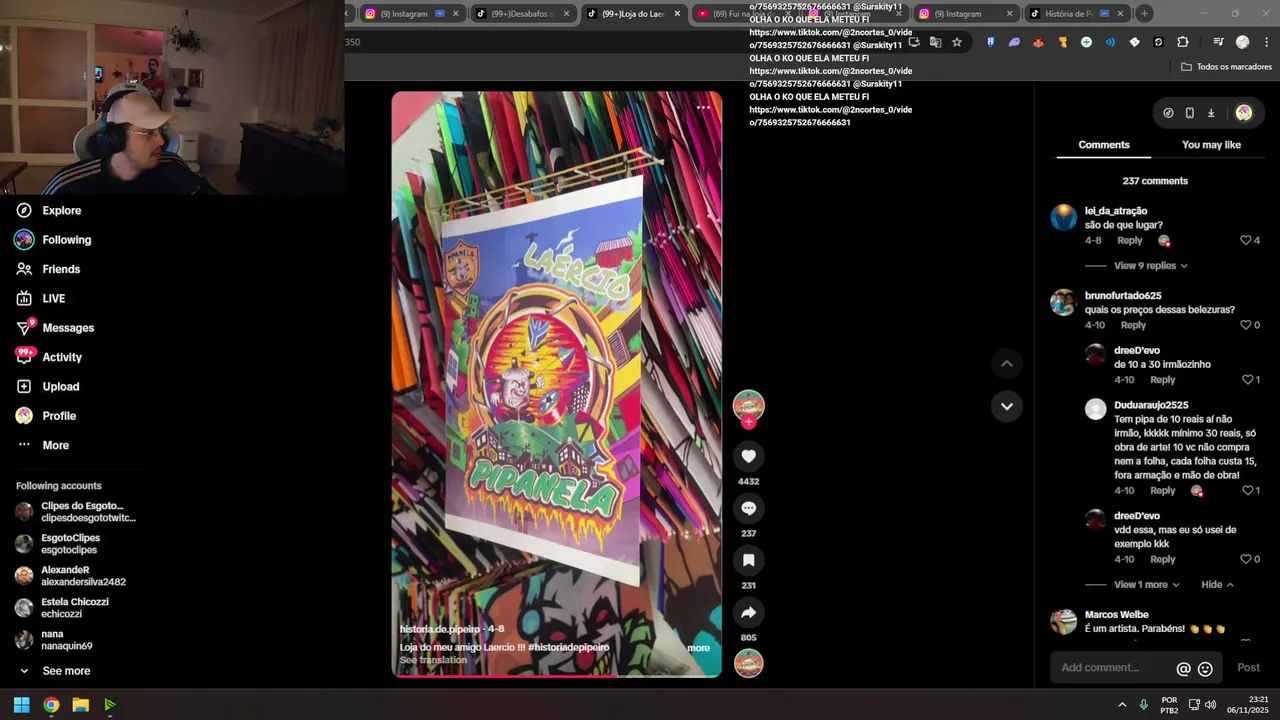Click the get app phone icon
Screen dimensions: 1280x720
point(1189,113)
